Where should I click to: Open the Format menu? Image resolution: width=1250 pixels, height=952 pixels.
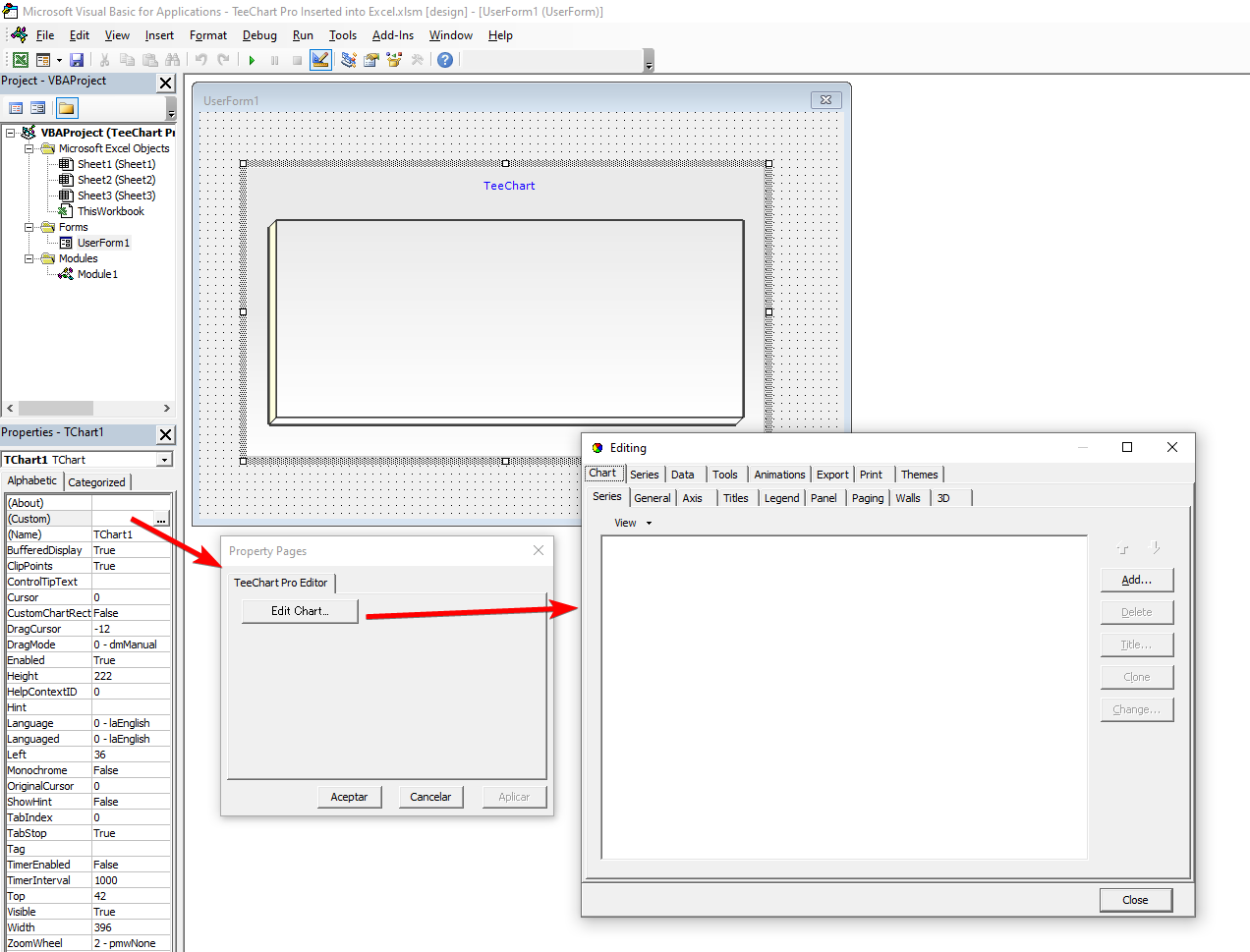click(x=208, y=35)
